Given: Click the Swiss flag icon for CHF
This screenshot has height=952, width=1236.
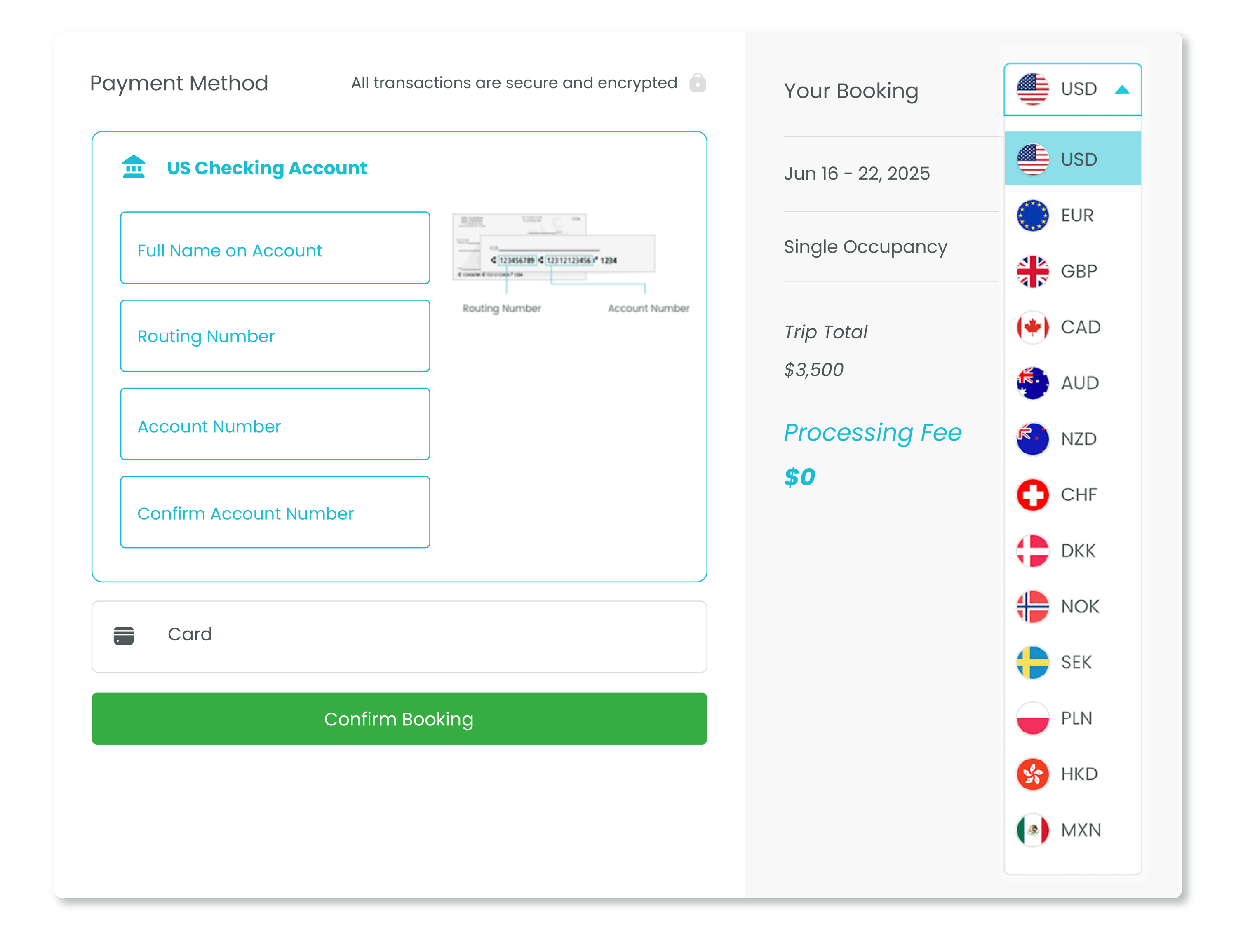Looking at the screenshot, I should pyautogui.click(x=1032, y=495).
